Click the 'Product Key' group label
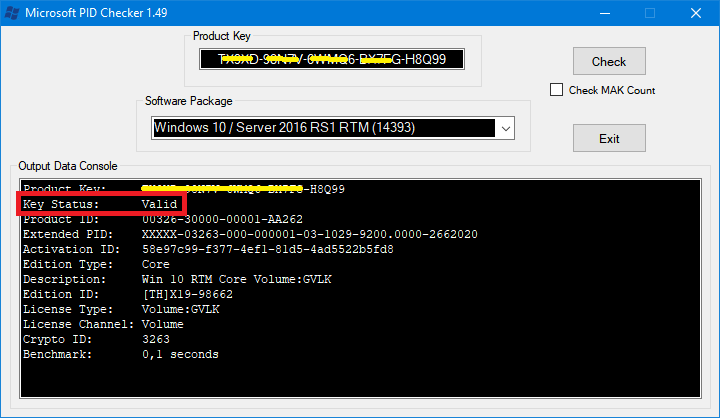Viewport: 720px width, 418px height. coord(222,36)
